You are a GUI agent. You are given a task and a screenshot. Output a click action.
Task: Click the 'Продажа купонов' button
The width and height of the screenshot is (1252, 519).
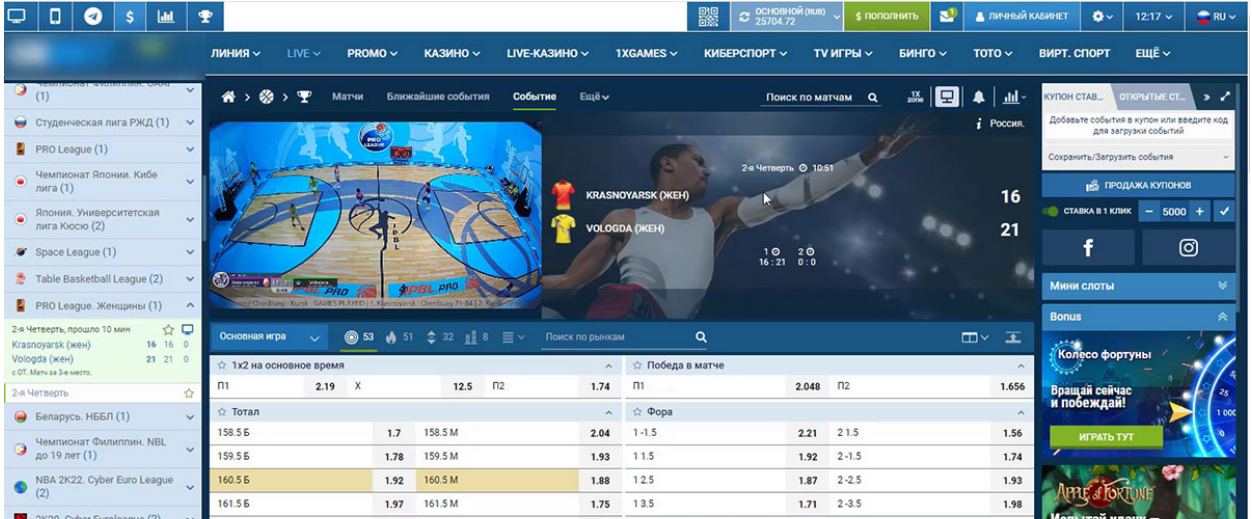(1137, 185)
